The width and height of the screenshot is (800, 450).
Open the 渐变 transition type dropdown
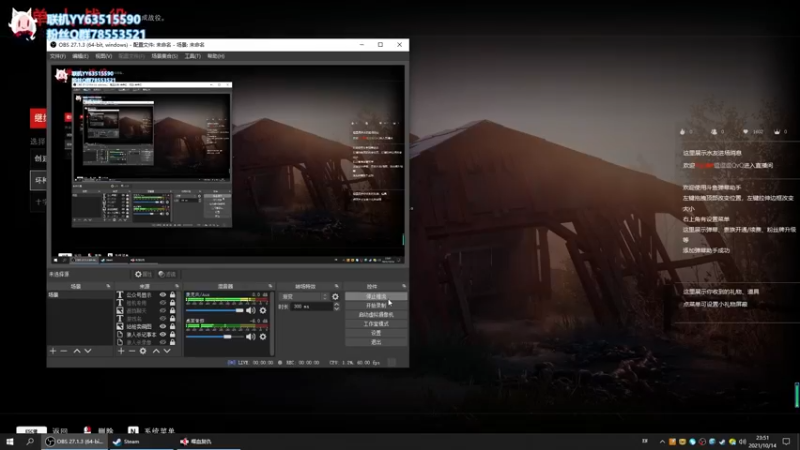(304, 296)
